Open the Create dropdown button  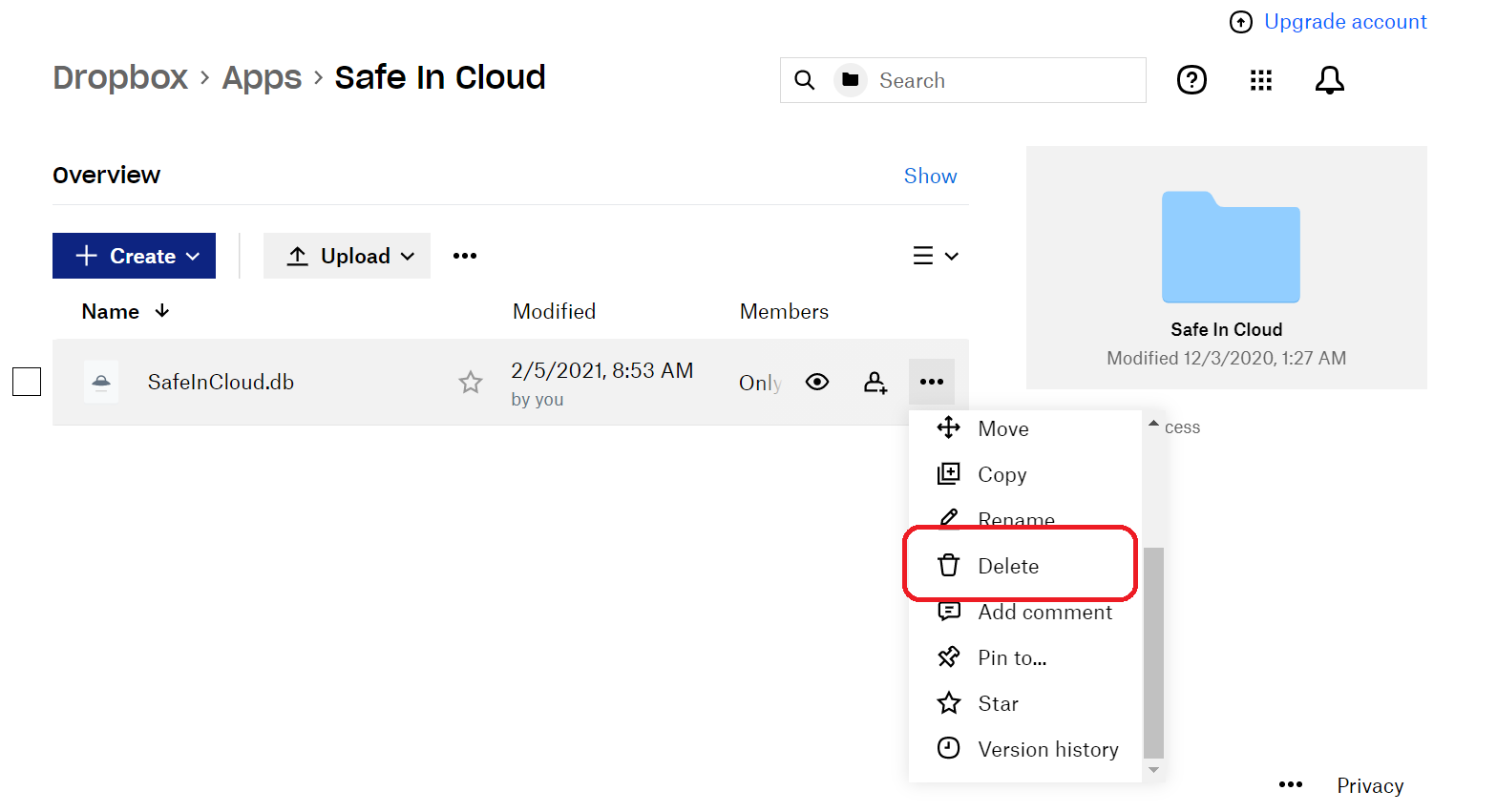coord(134,256)
